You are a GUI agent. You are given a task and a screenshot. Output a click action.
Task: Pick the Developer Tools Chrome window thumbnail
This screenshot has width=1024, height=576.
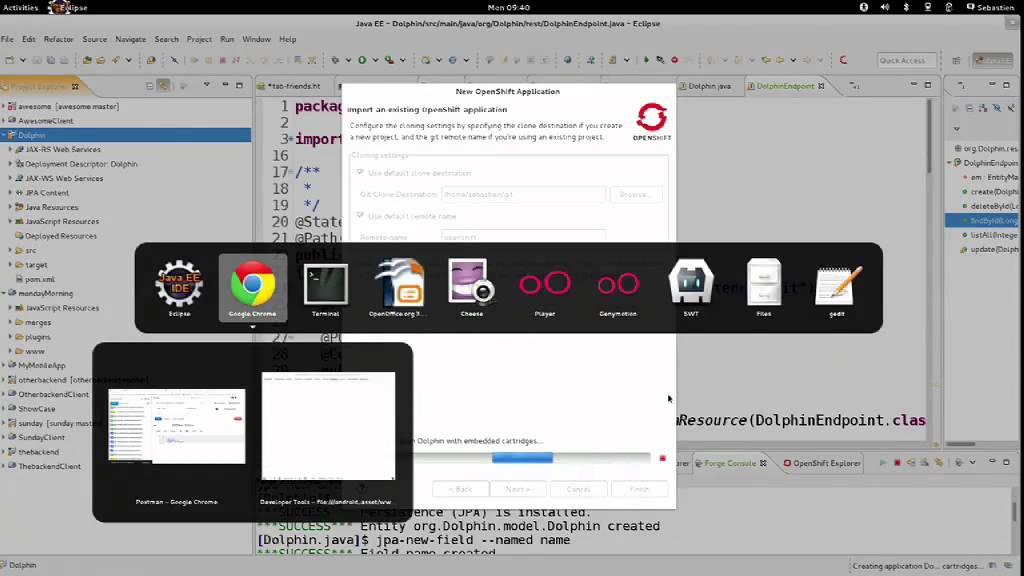coord(328,426)
